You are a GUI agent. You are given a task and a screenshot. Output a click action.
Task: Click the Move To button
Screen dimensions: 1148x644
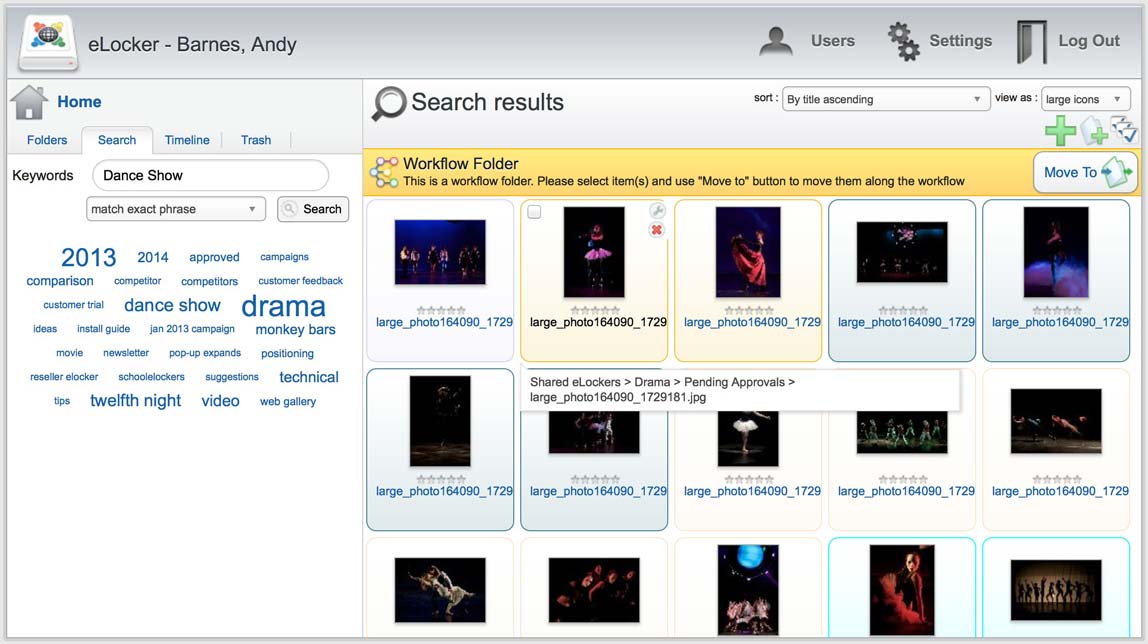(x=1085, y=173)
